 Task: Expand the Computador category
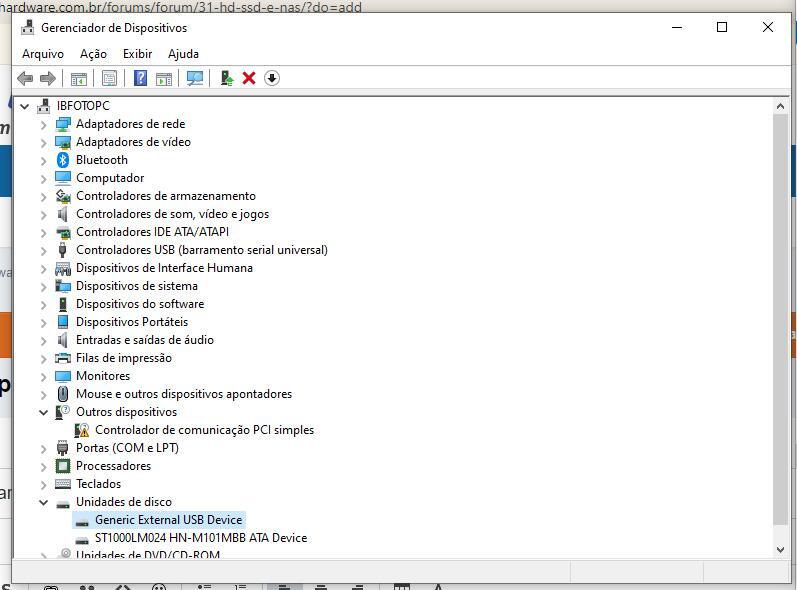[44, 178]
